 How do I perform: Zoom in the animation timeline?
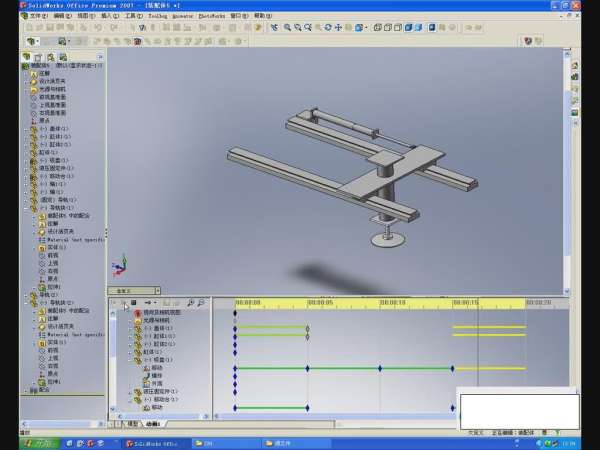click(190, 303)
